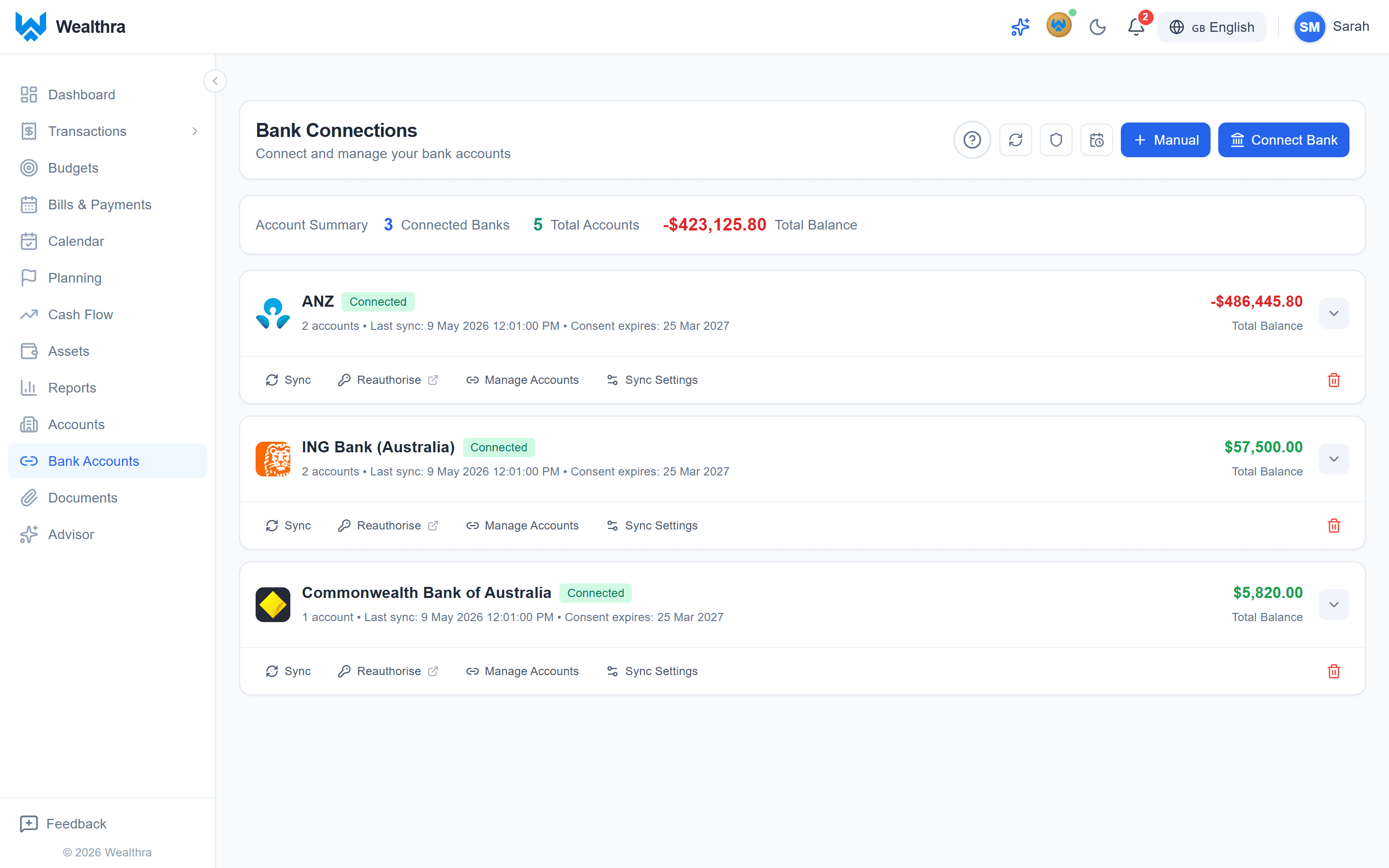Open Cash Flow page
The width and height of the screenshot is (1389, 868).
point(108,314)
